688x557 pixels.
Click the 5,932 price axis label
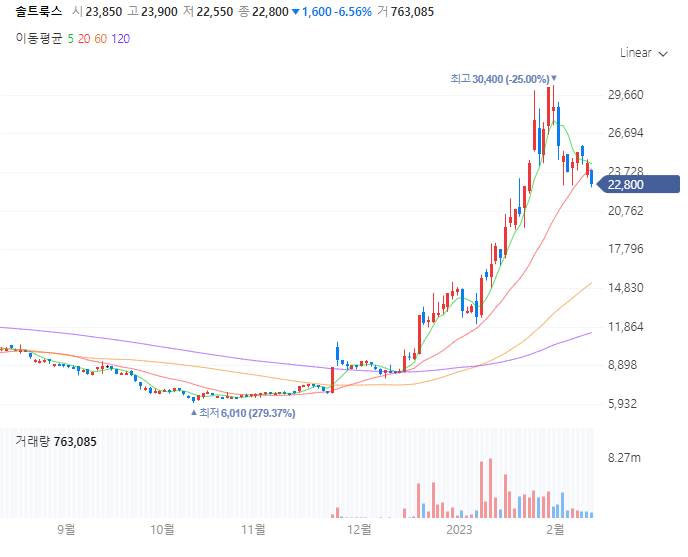click(x=622, y=404)
